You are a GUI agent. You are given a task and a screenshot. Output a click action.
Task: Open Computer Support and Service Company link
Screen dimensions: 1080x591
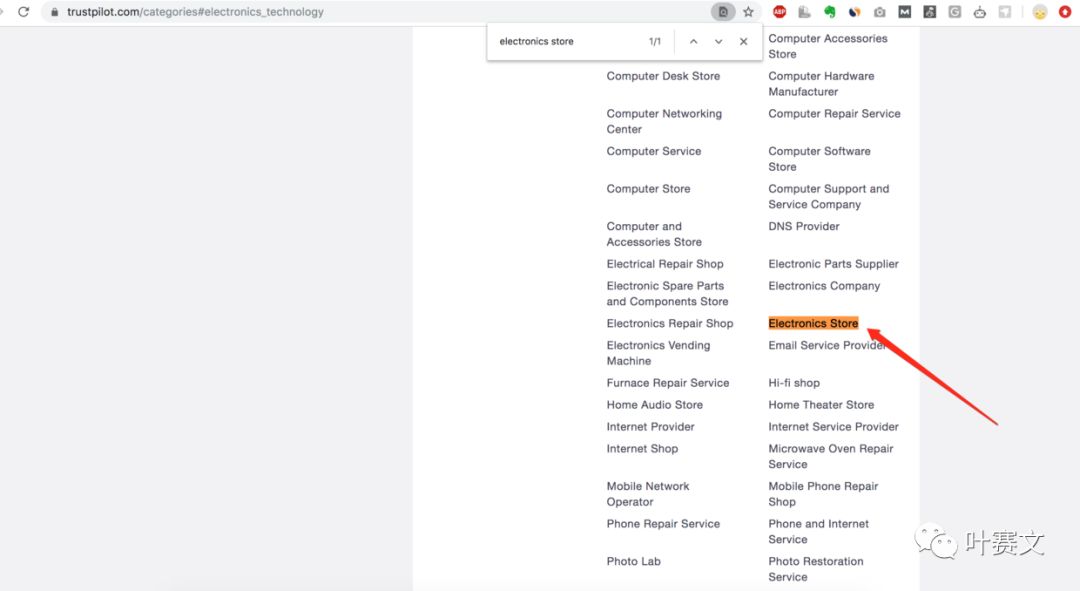pyautogui.click(x=829, y=196)
